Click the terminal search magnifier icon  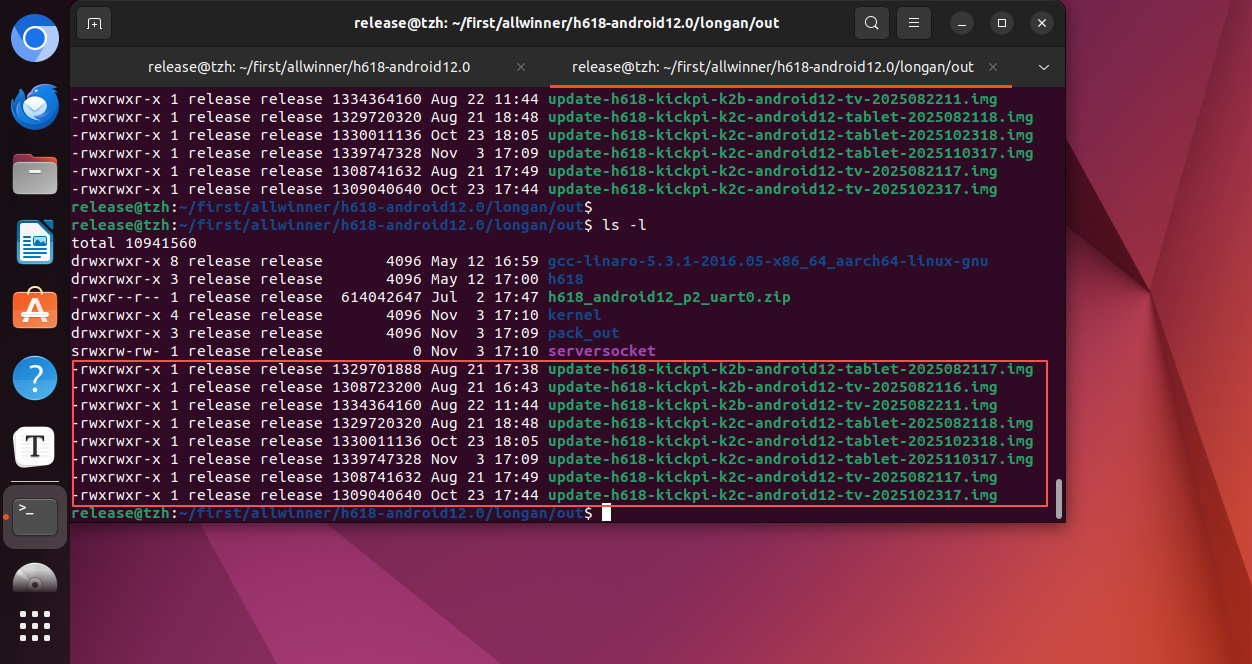click(x=872, y=23)
